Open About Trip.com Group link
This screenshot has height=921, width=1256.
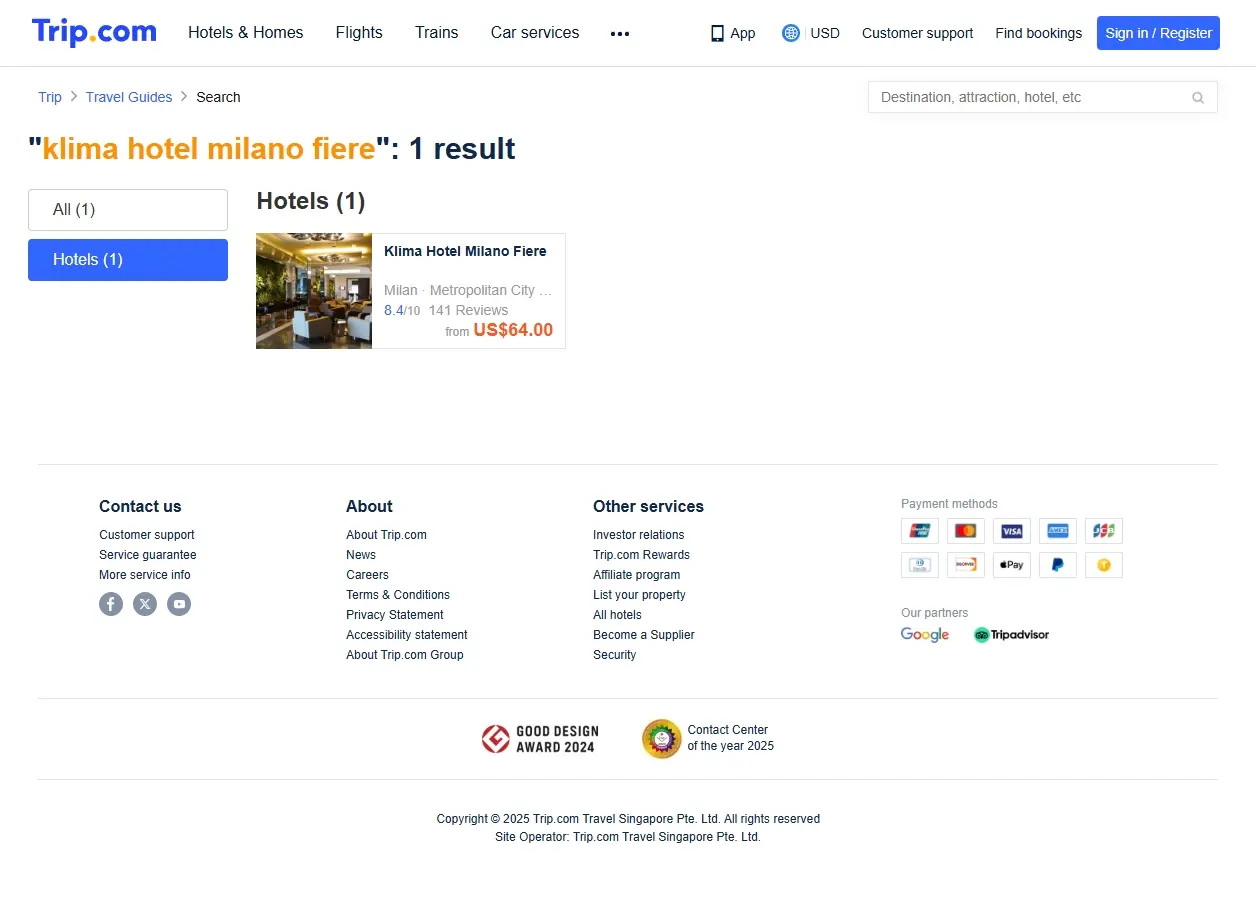pos(405,655)
